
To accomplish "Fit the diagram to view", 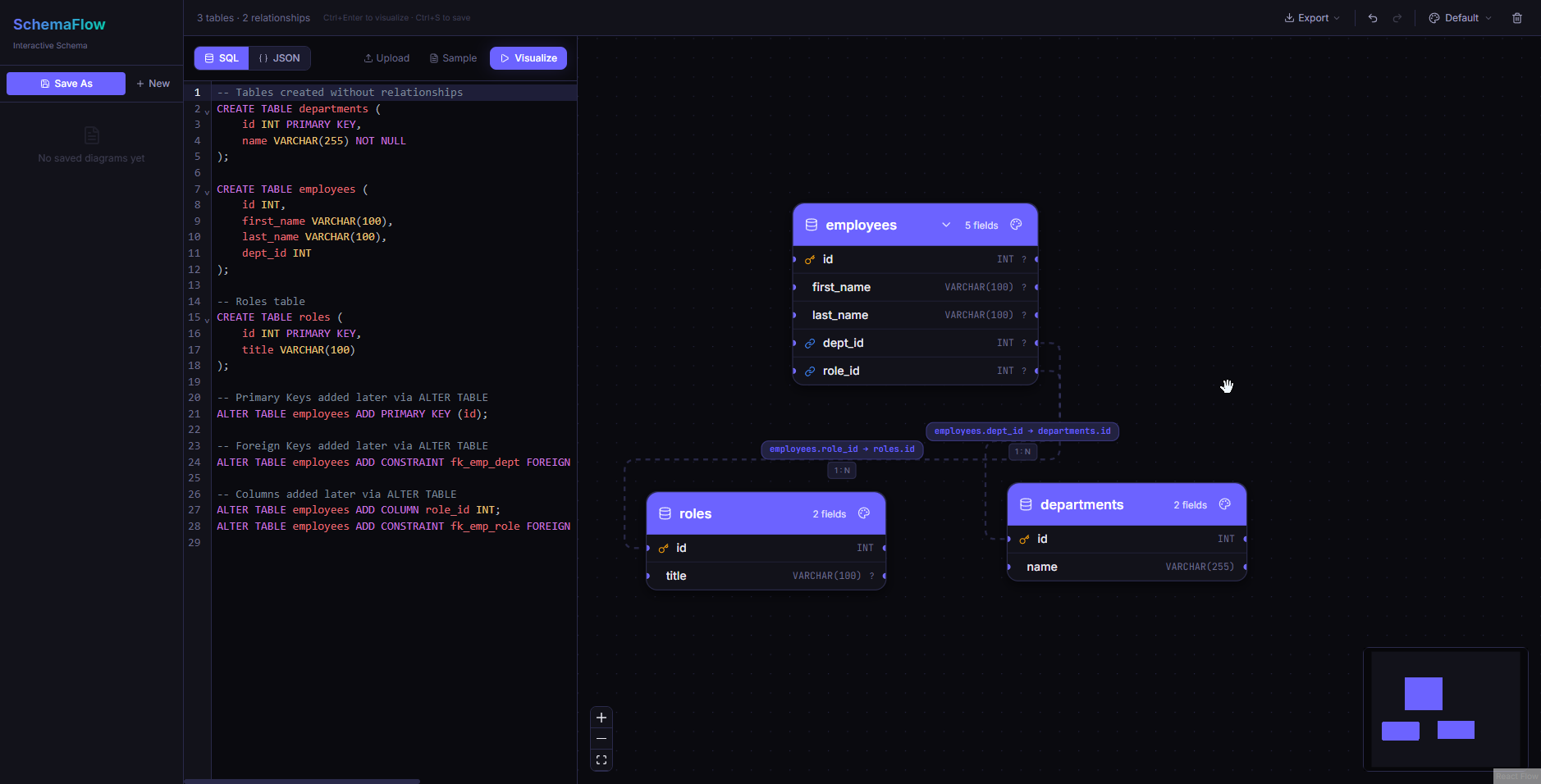I will click(x=601, y=760).
